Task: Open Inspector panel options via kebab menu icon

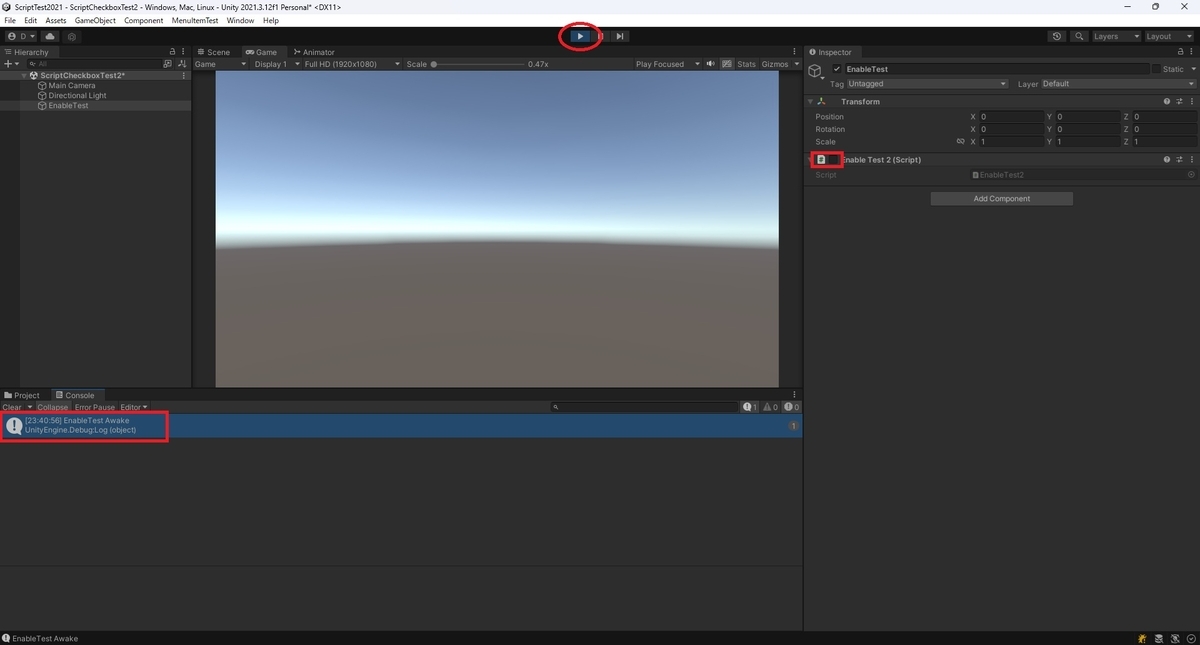Action: pos(1192,51)
